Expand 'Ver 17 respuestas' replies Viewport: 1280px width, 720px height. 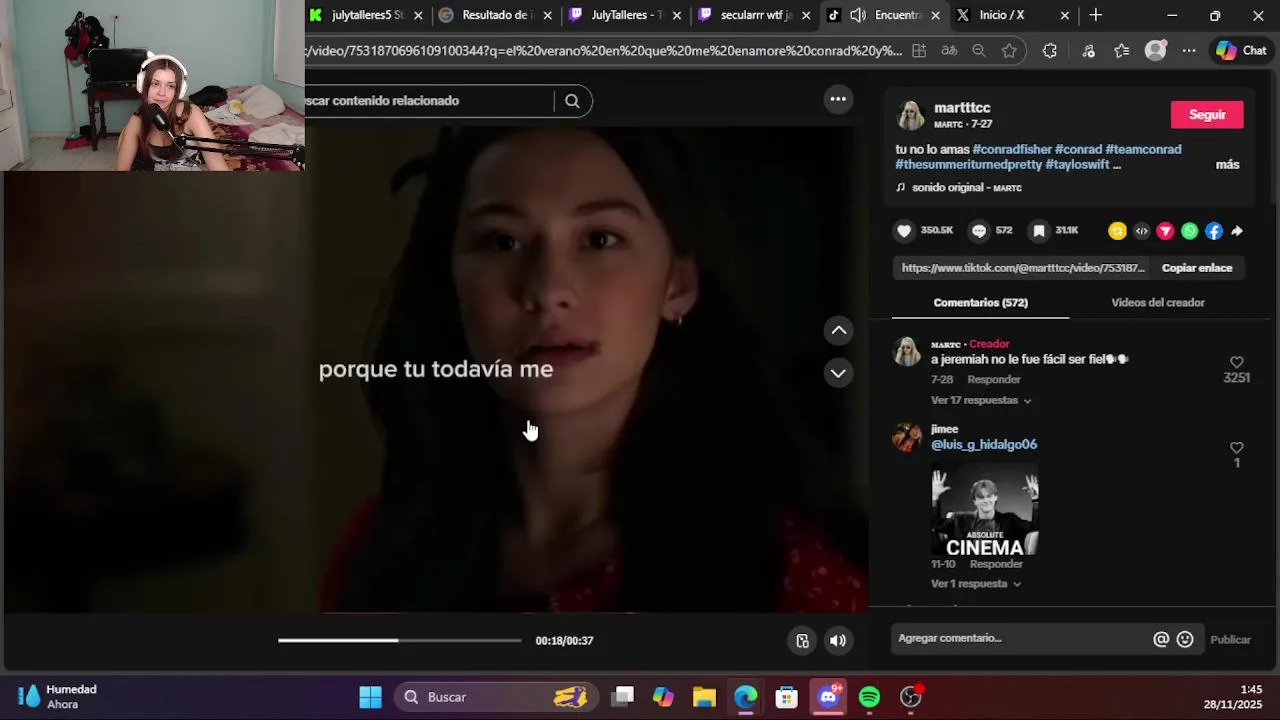(980, 400)
